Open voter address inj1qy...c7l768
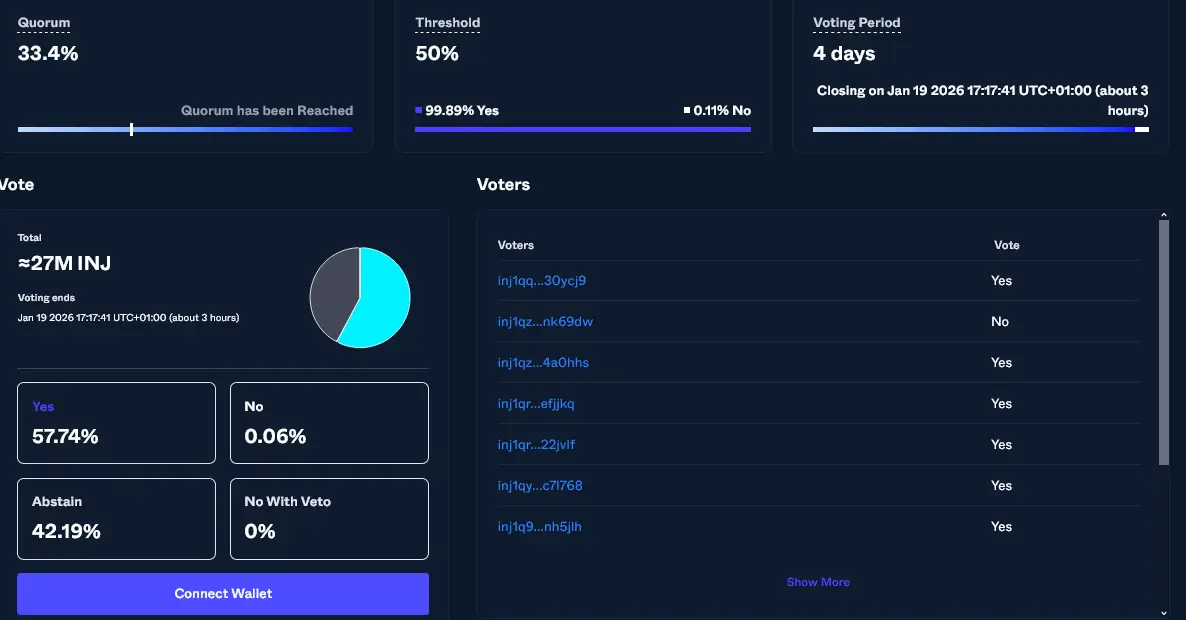This screenshot has height=620, width=1186. [x=540, y=486]
